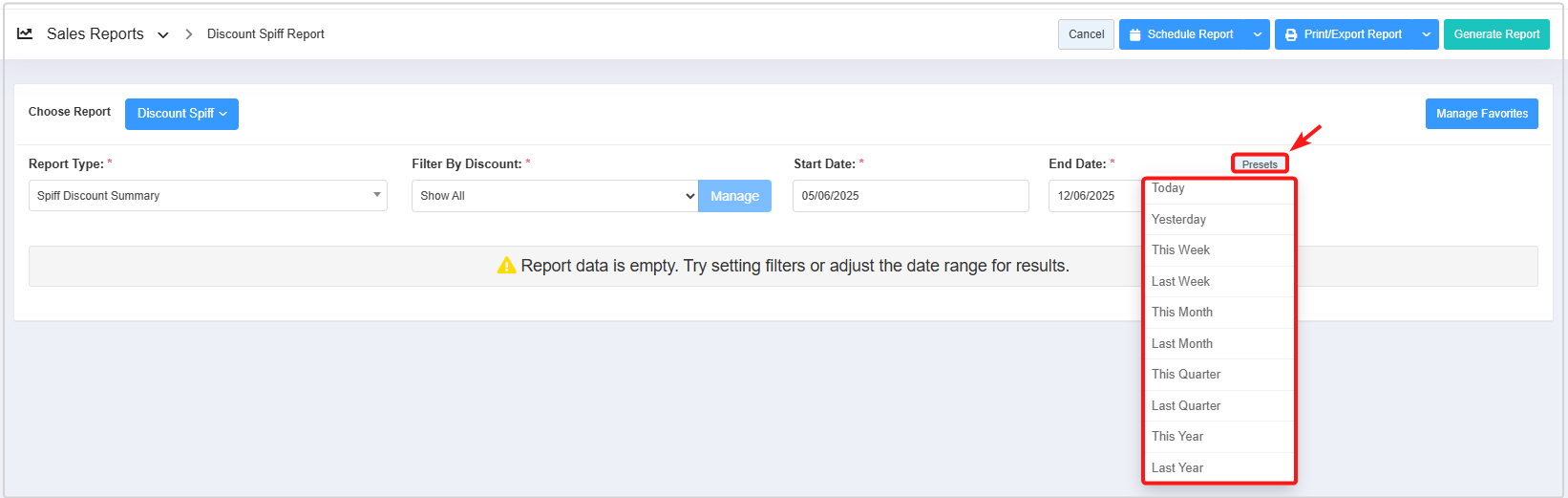Expand the Sales Reports chevron dropdown
This screenshot has width=1568, height=498.
(163, 34)
